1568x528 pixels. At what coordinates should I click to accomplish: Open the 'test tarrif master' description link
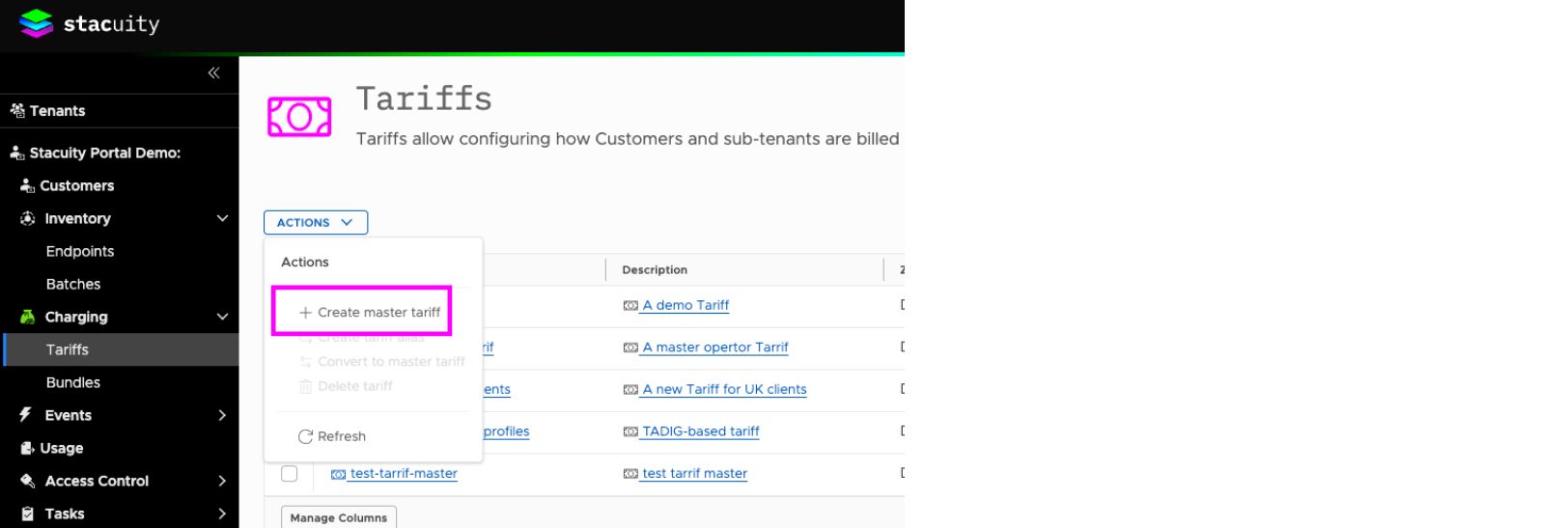click(694, 473)
